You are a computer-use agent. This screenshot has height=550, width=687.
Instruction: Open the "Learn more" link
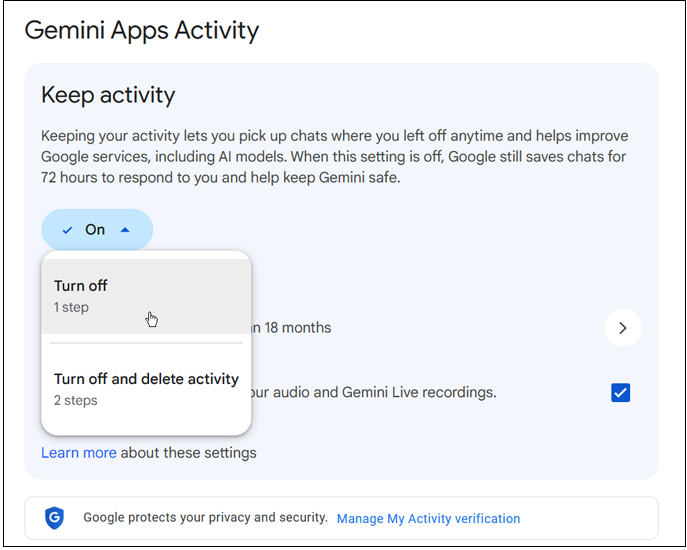(79, 453)
